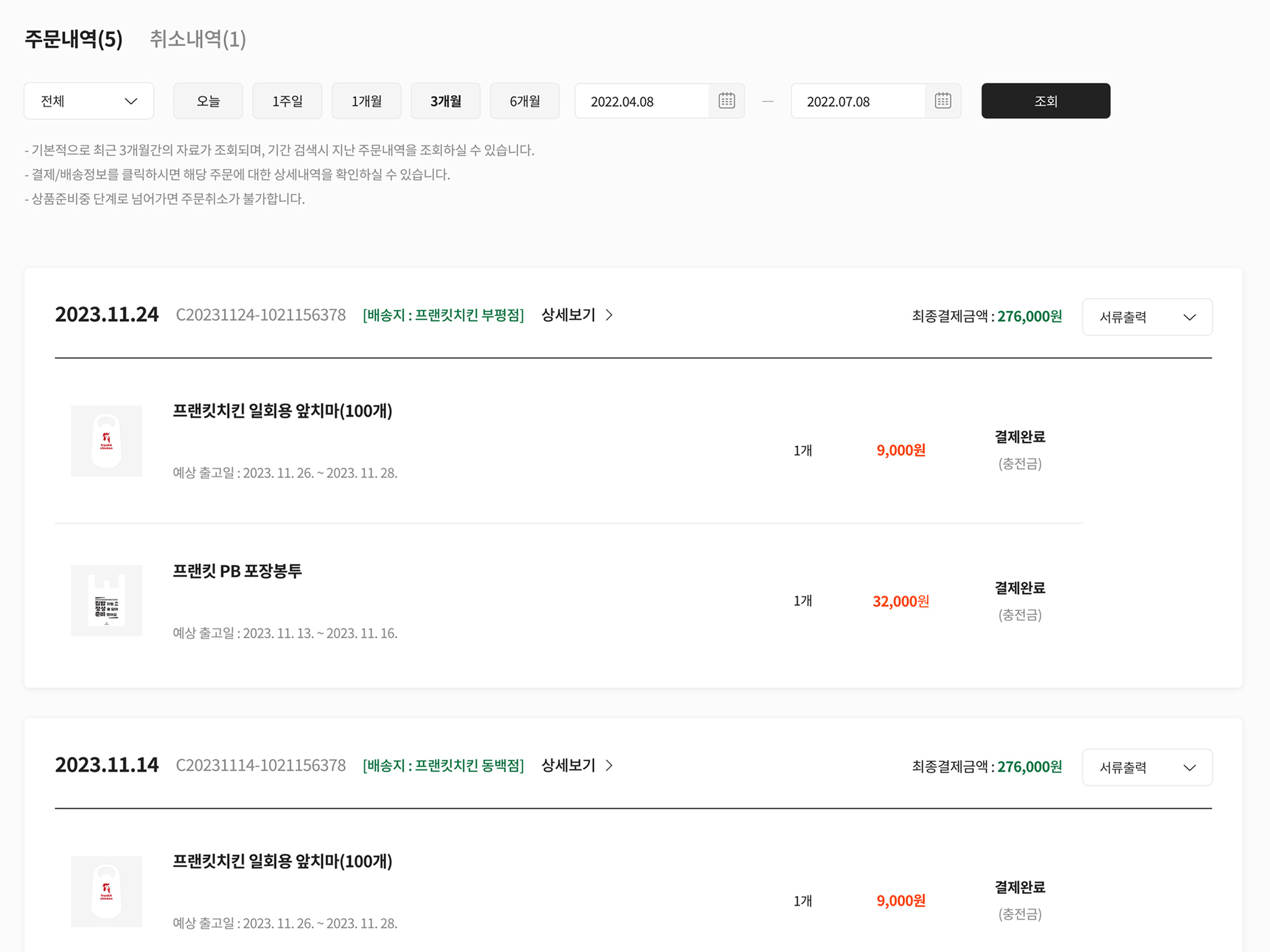Open the end date calendar picker icon
The height and width of the screenshot is (952, 1270).
(942, 101)
